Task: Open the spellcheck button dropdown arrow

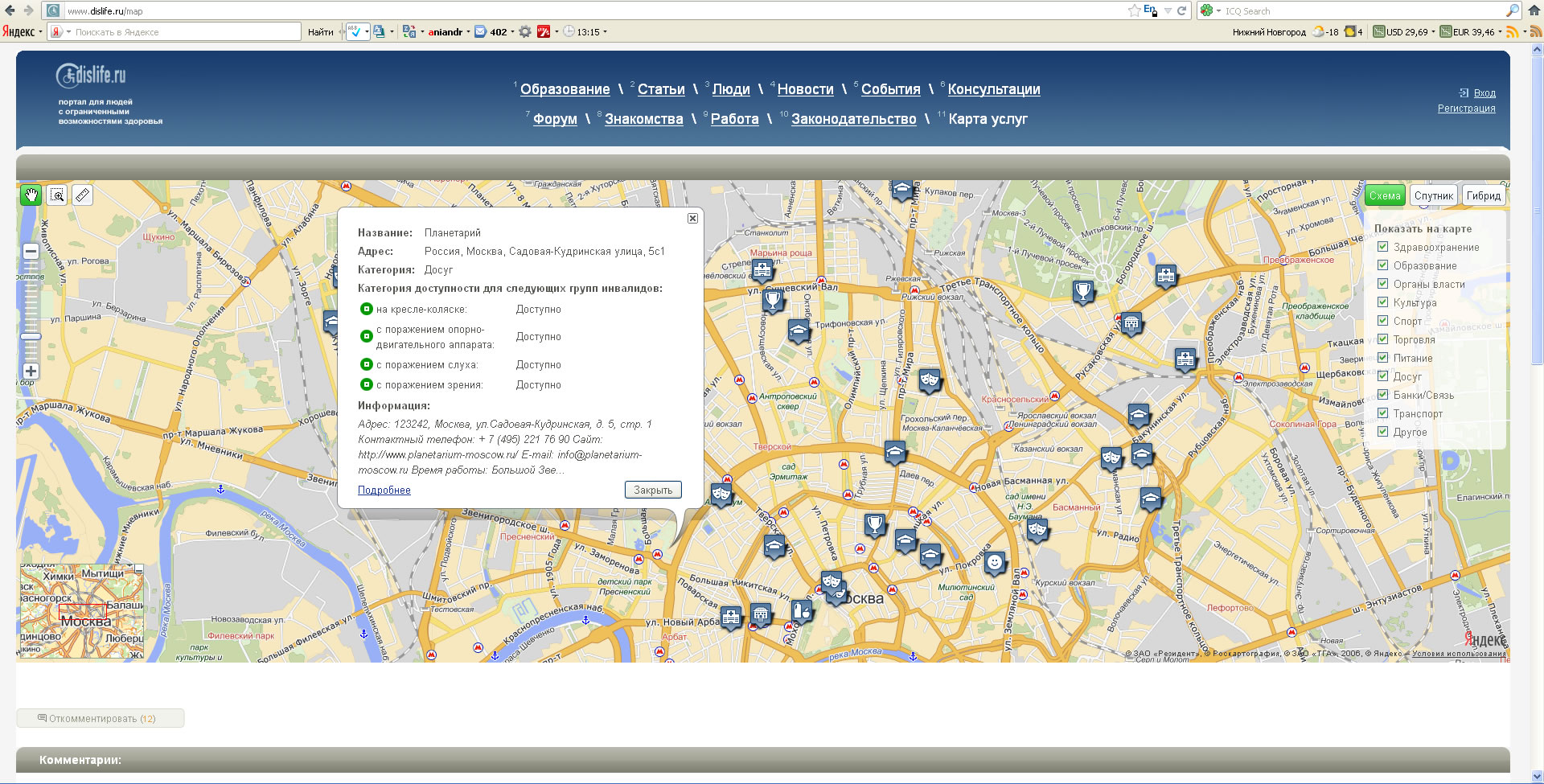Action: point(367,32)
